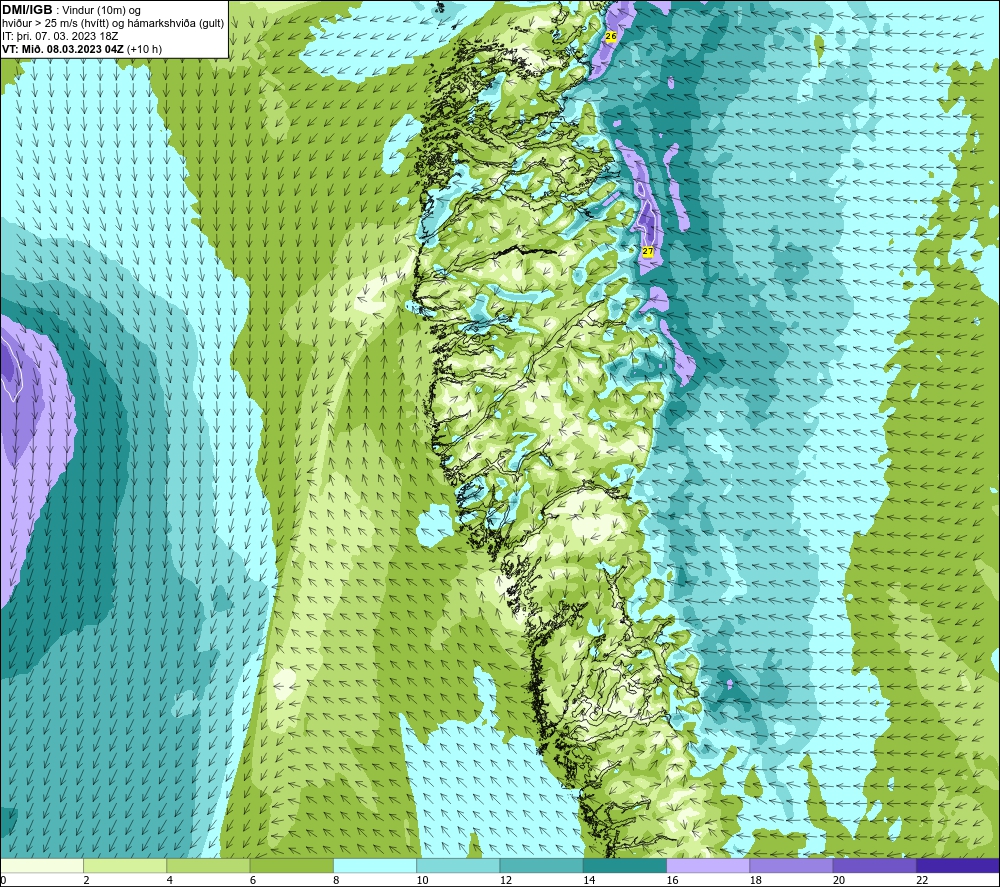Click the yellow gust label 27
The image size is (1000, 887).
point(648,251)
